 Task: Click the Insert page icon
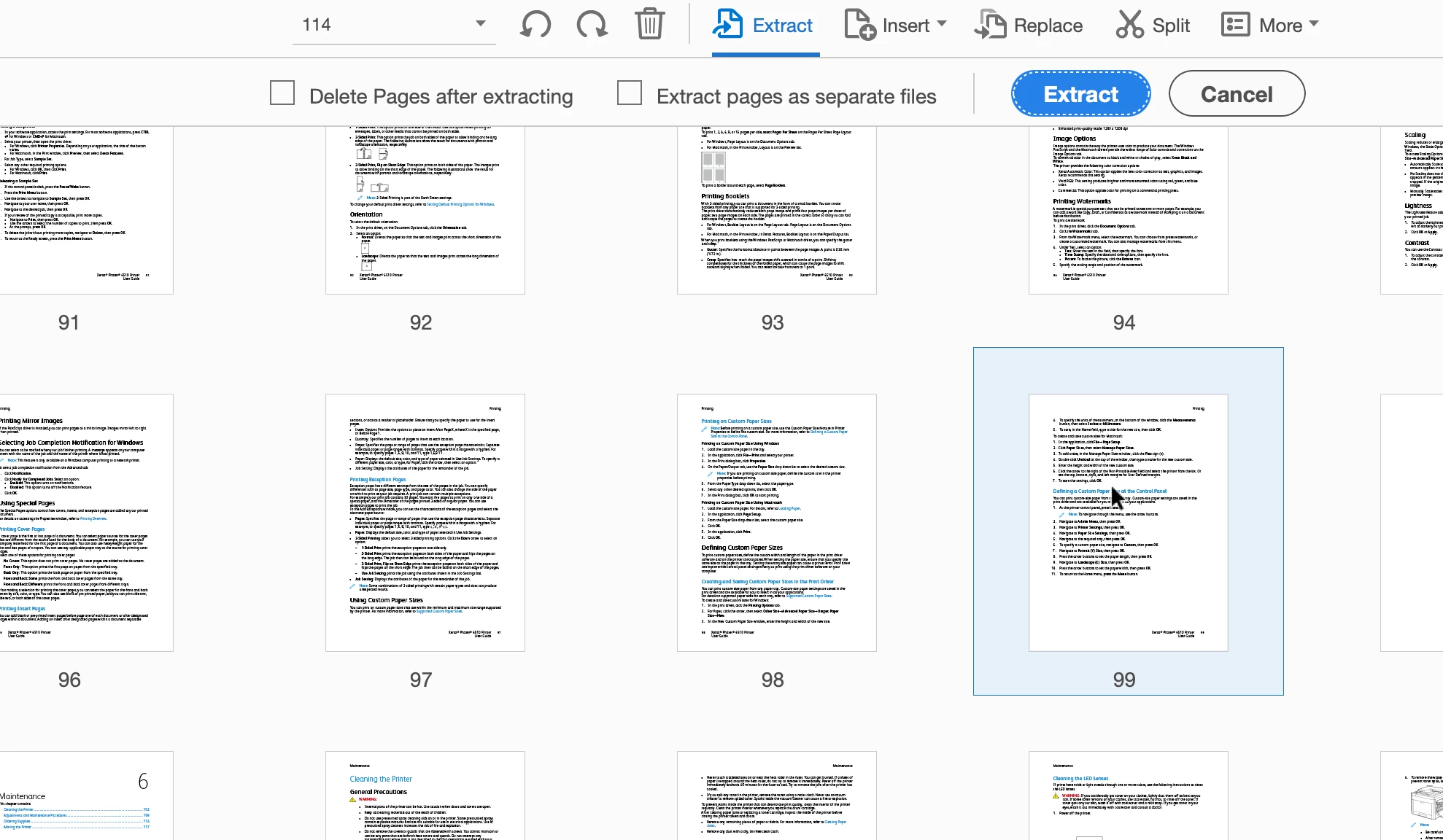[859, 25]
